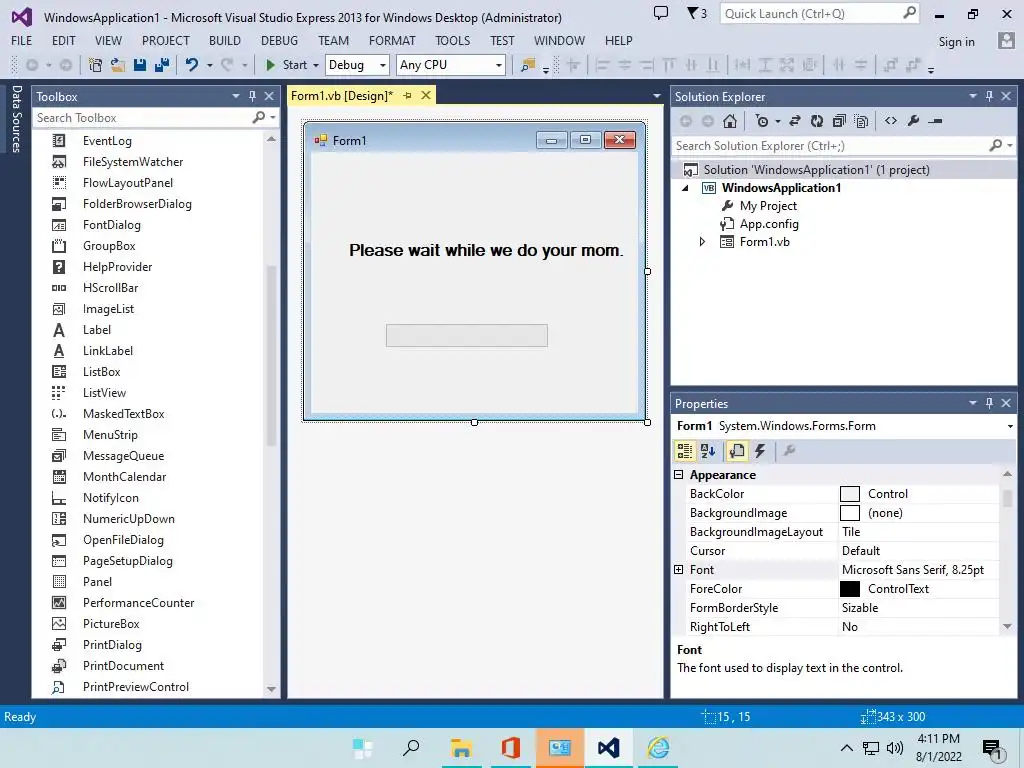1024x768 pixels.
Task: Open the Undo history dropdown arrow
Action: (210, 65)
